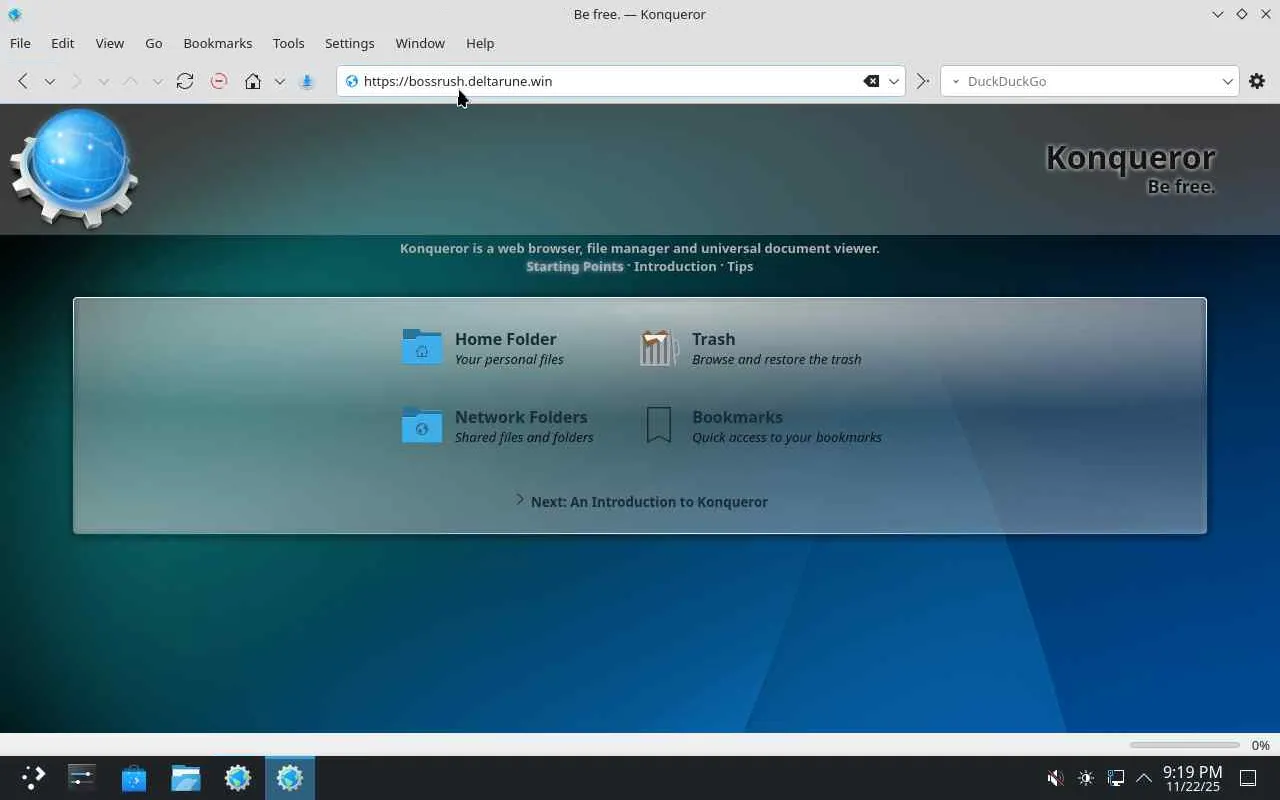1280x800 pixels.
Task: Click the muted volume tray icon
Action: click(1055, 778)
